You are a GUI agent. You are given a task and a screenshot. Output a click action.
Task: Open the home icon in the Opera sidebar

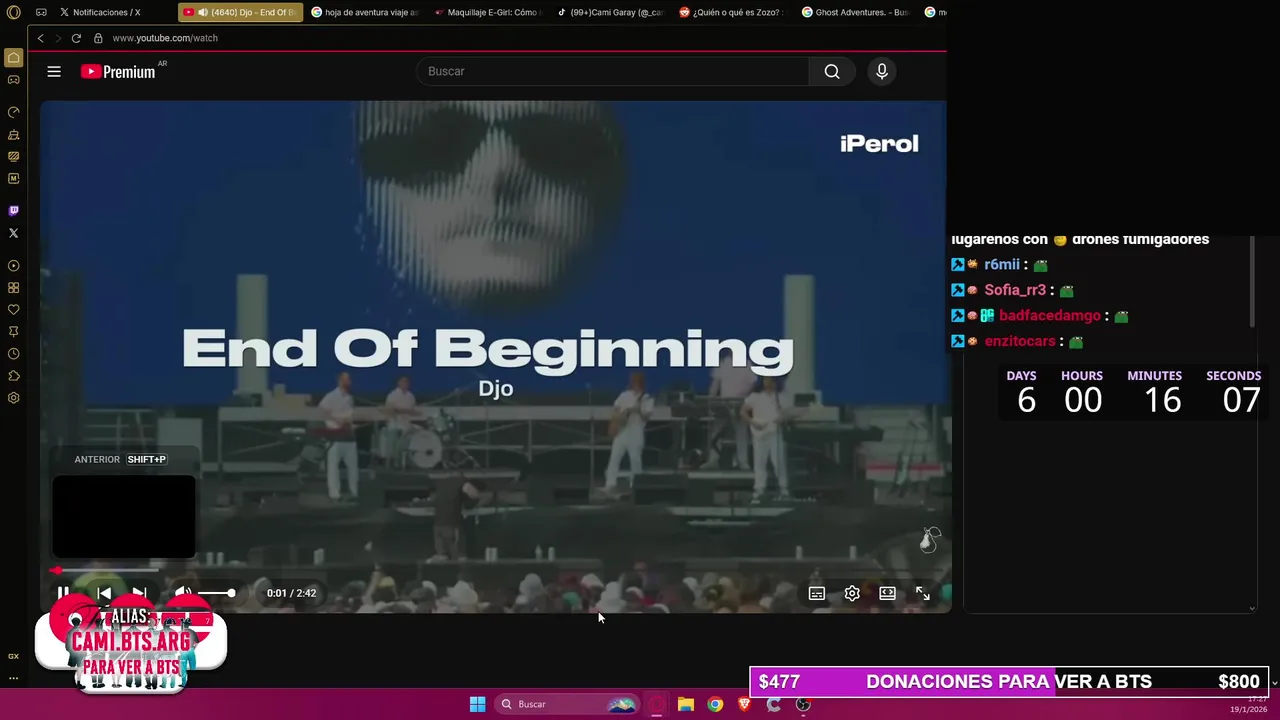[13, 58]
